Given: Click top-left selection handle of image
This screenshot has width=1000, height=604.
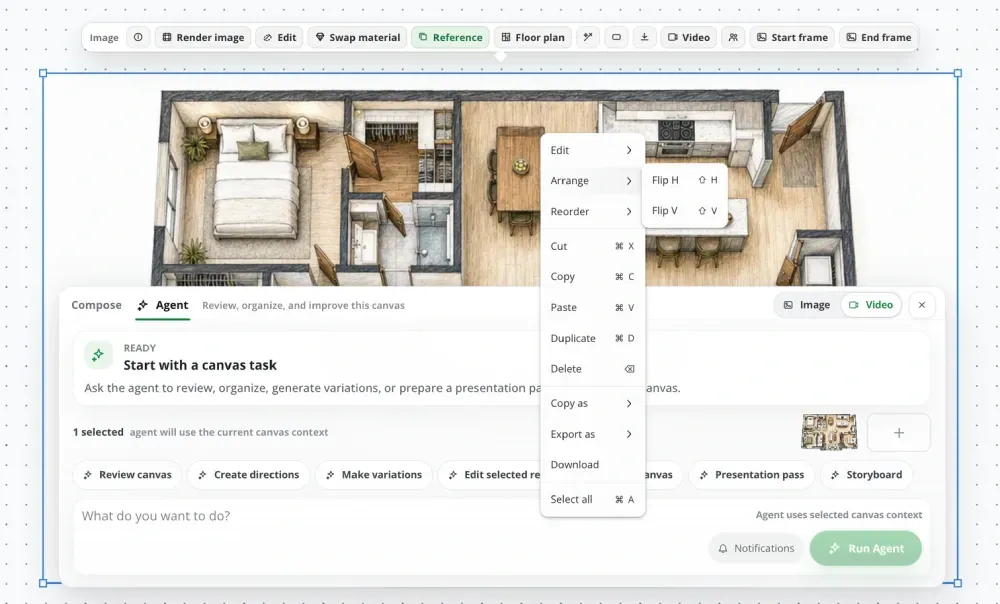Looking at the screenshot, I should click(x=43, y=73).
